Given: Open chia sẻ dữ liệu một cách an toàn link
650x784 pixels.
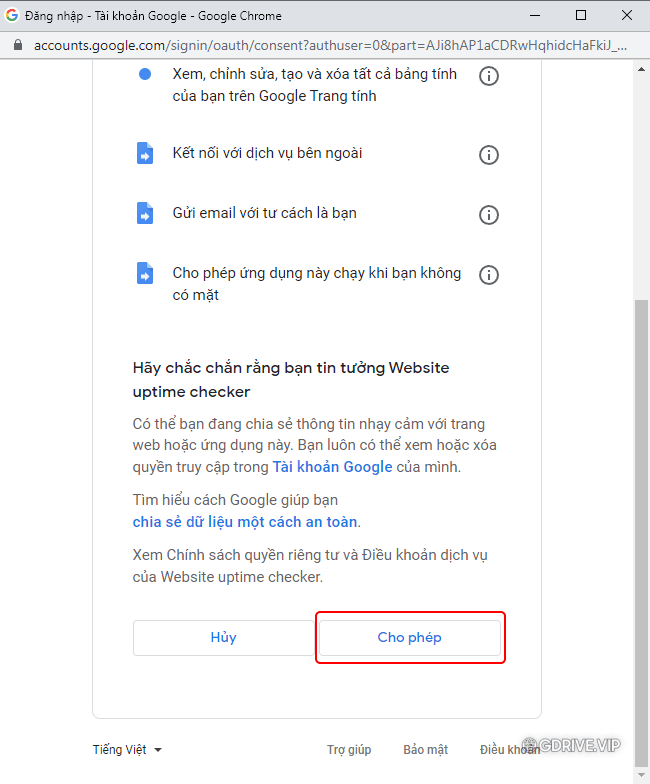Looking at the screenshot, I should tap(245, 522).
